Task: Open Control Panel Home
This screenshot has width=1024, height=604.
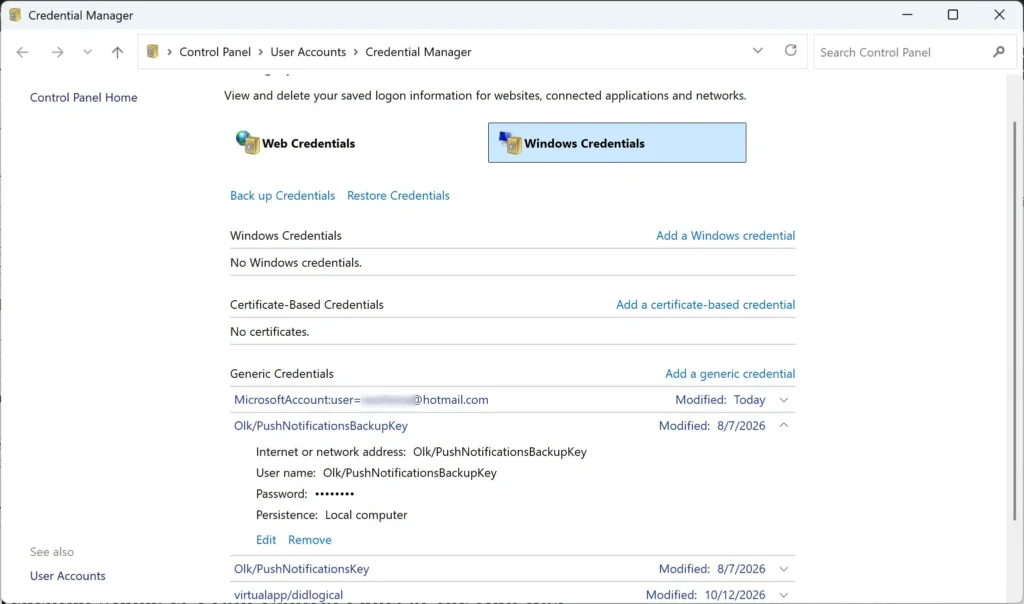Action: tap(84, 97)
